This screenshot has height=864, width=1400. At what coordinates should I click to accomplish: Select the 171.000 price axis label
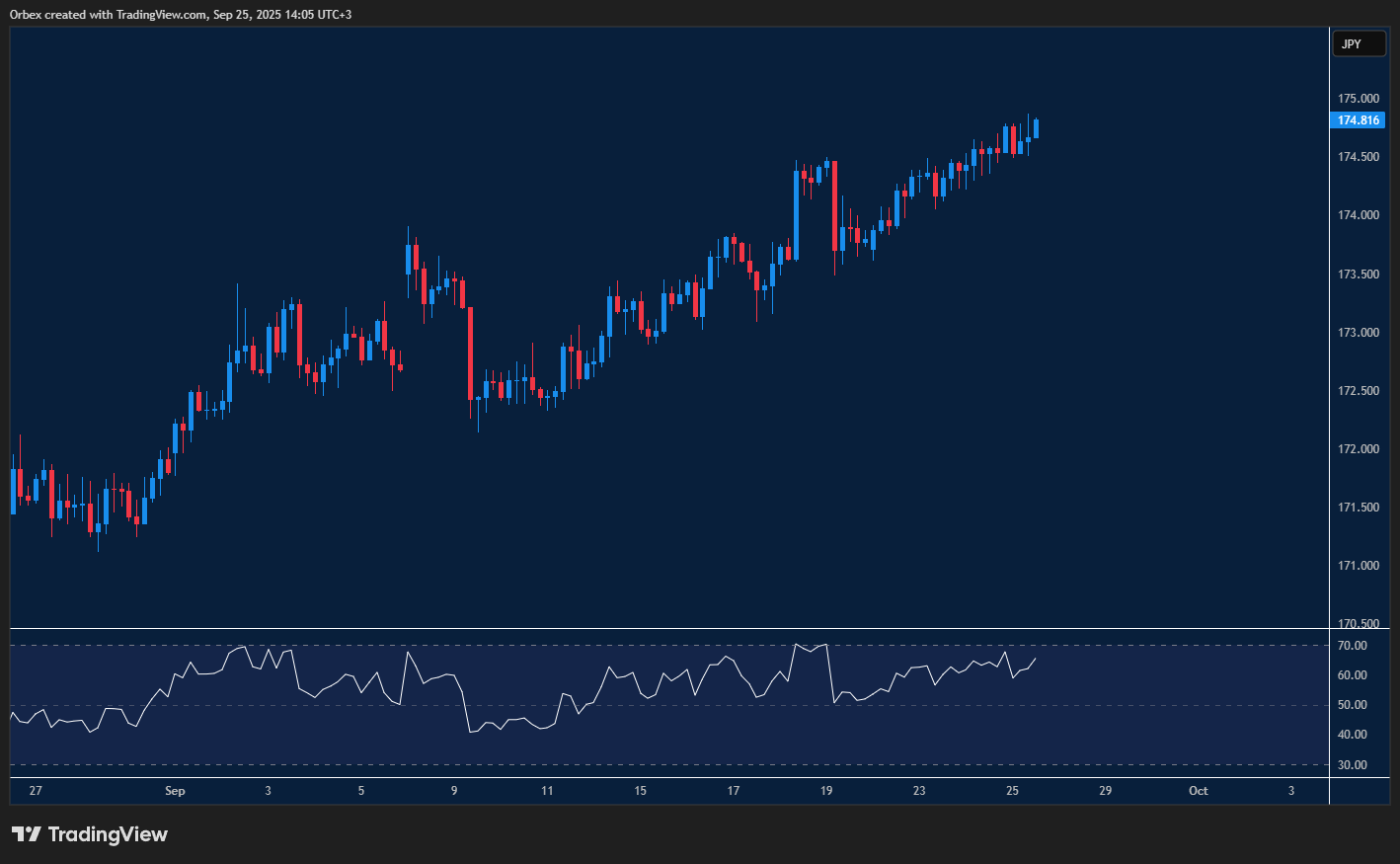(x=1358, y=566)
